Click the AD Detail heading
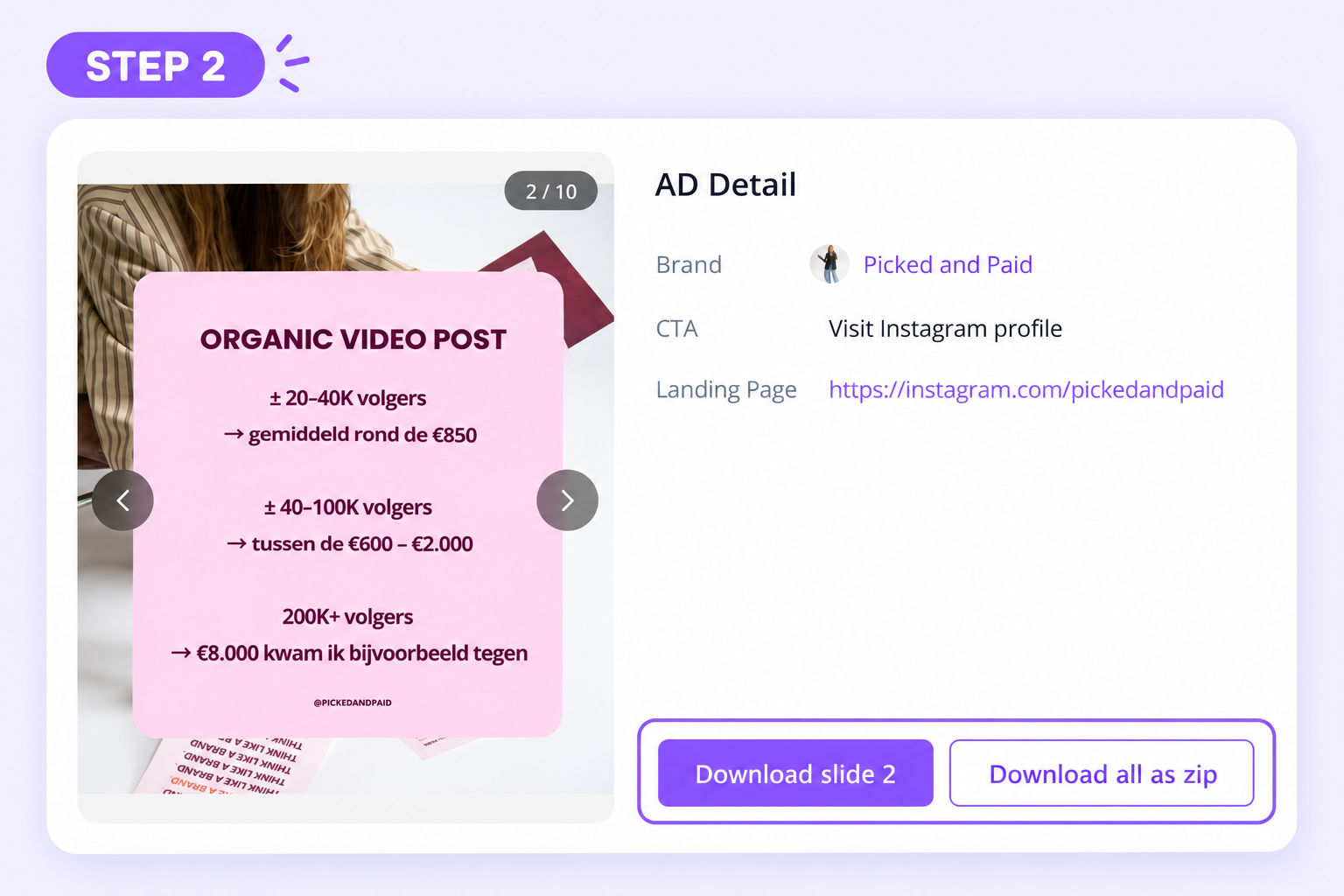Screen dimensions: 1344x896 [726, 185]
